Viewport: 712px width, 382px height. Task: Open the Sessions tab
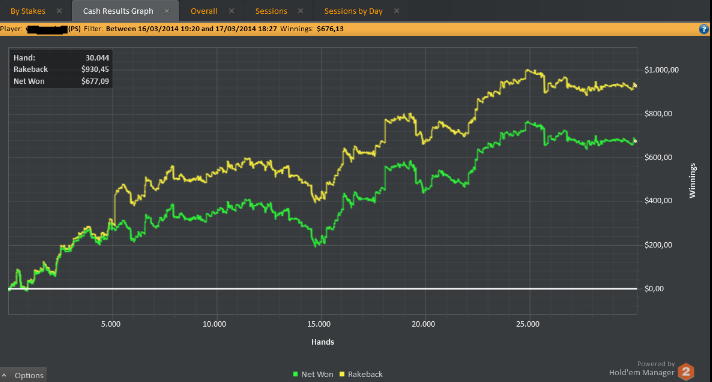(x=271, y=11)
